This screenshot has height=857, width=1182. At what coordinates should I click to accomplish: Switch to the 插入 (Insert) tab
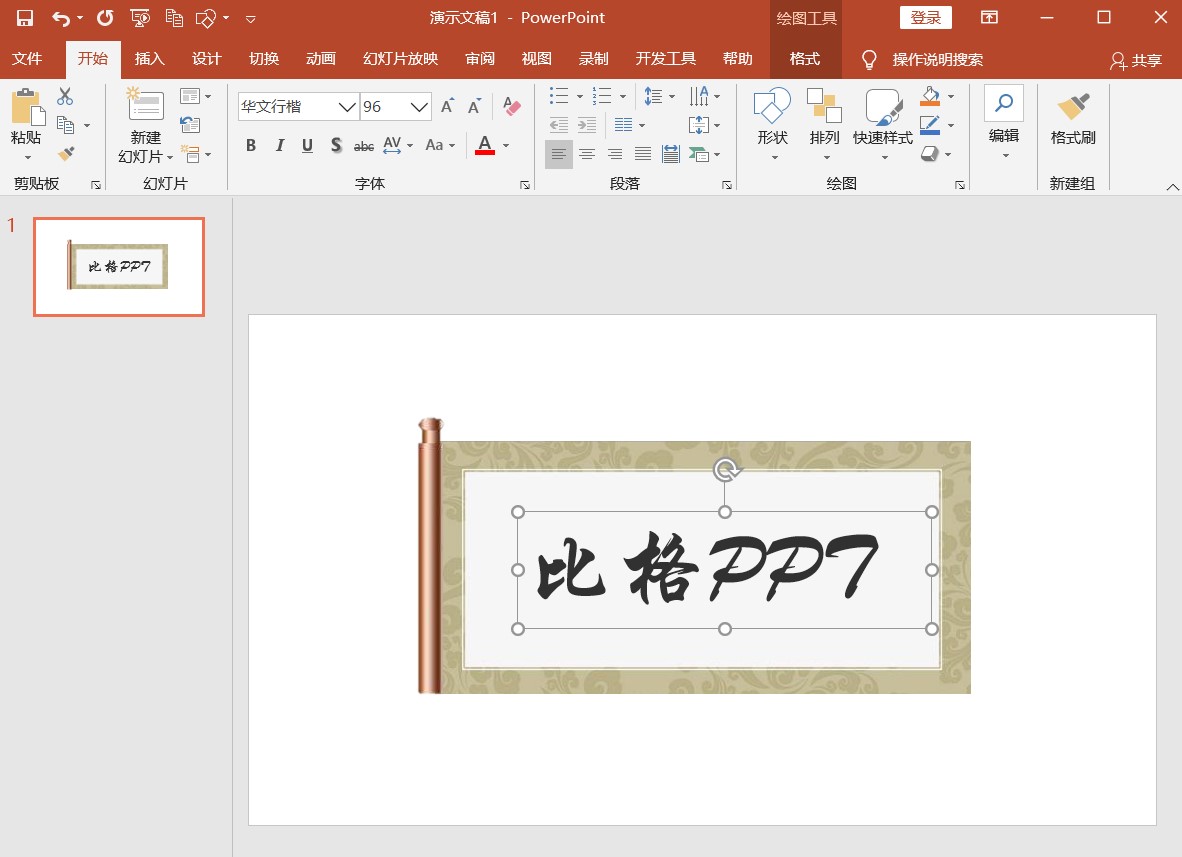coord(149,59)
